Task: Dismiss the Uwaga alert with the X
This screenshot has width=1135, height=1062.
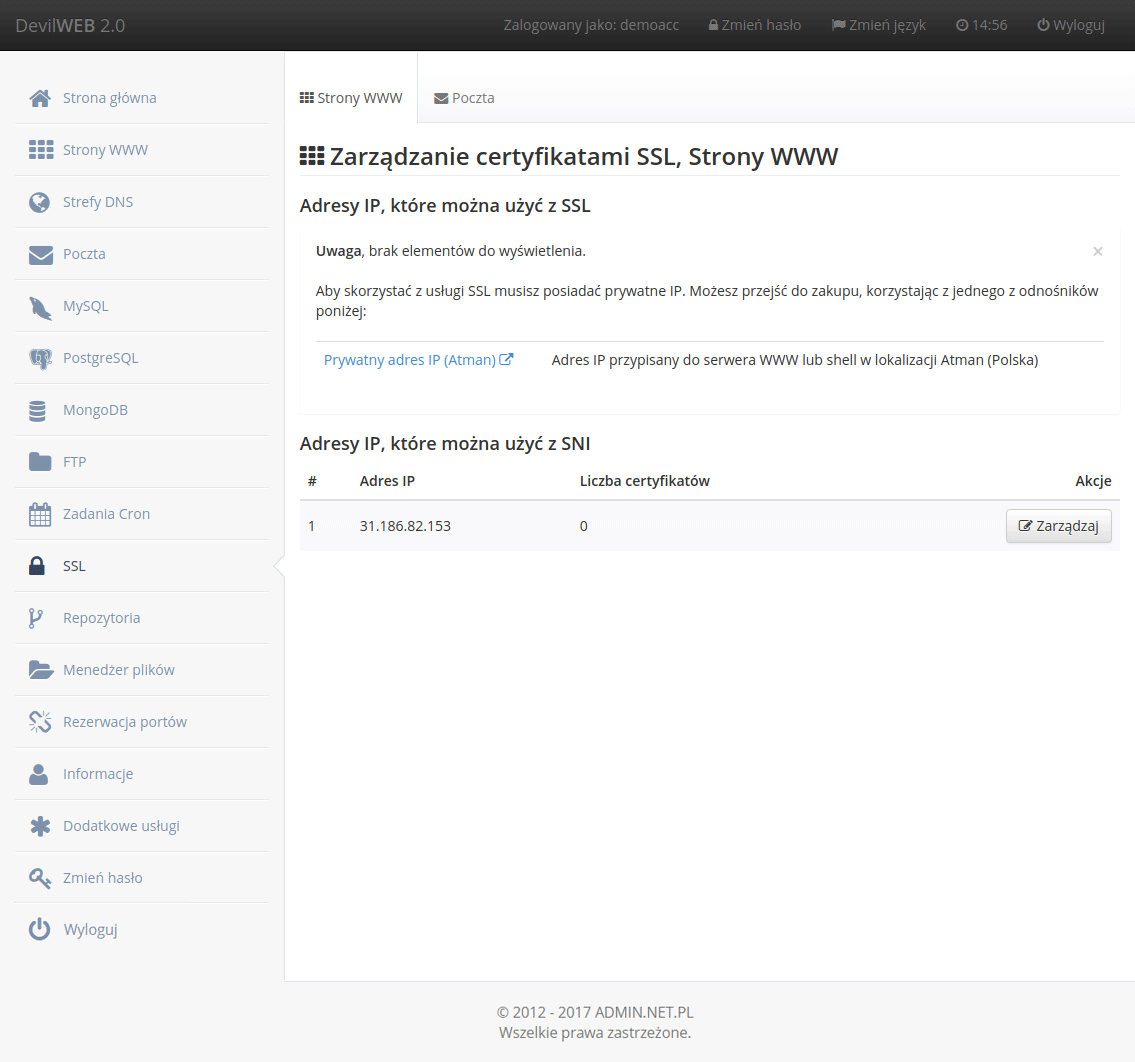Action: (1097, 252)
